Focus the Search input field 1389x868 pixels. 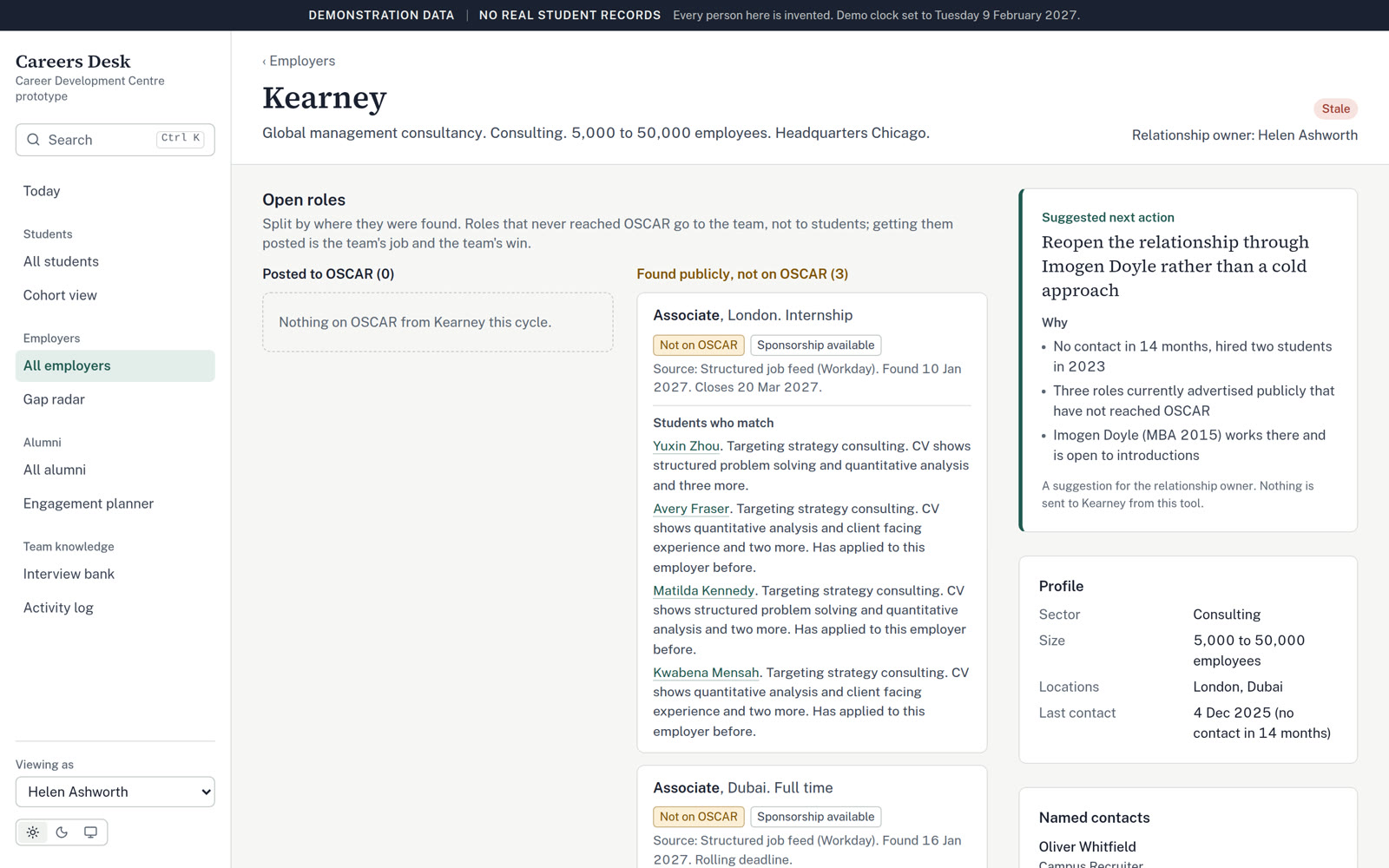[x=115, y=140]
